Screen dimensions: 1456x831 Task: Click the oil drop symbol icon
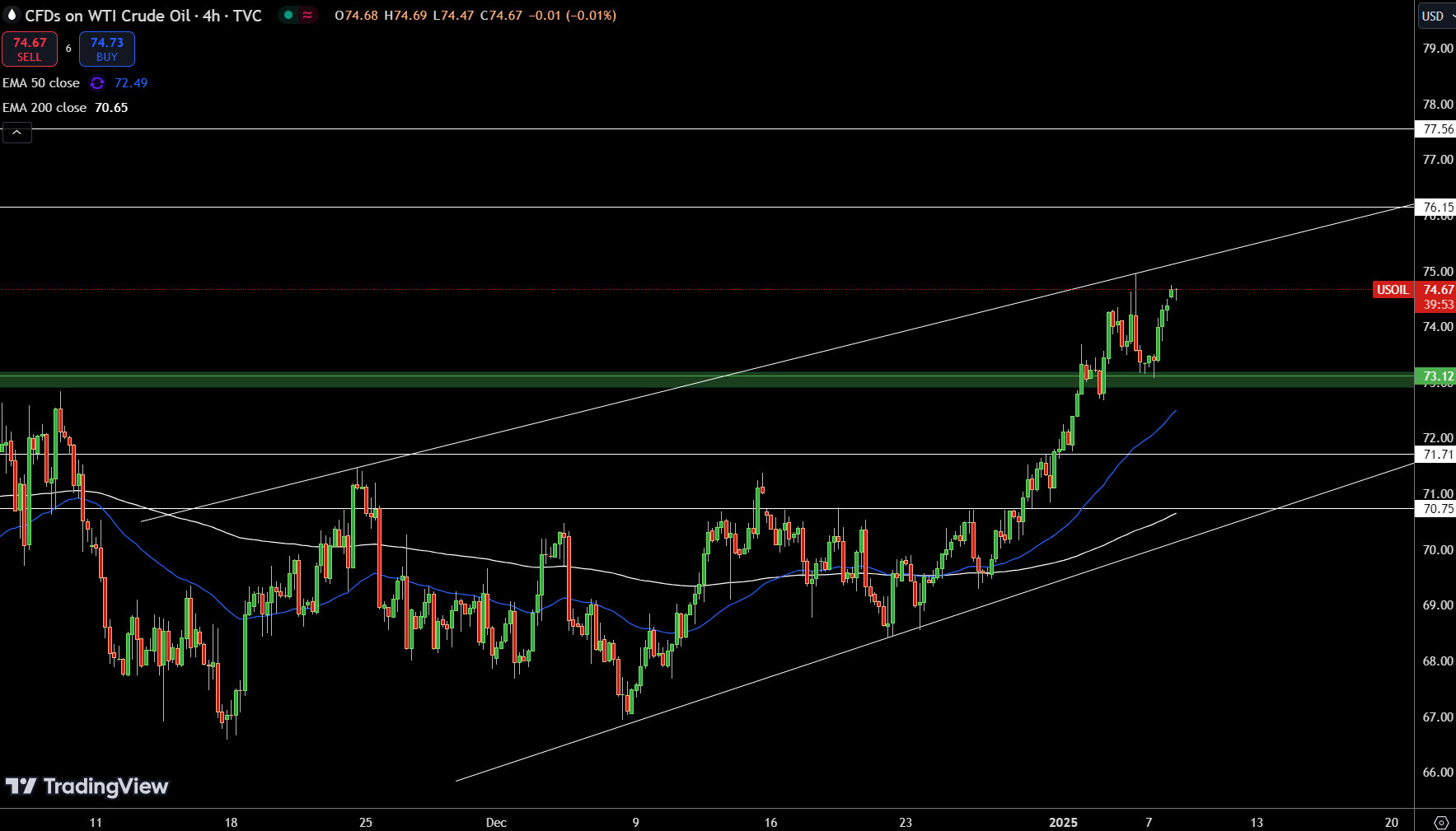[12, 15]
